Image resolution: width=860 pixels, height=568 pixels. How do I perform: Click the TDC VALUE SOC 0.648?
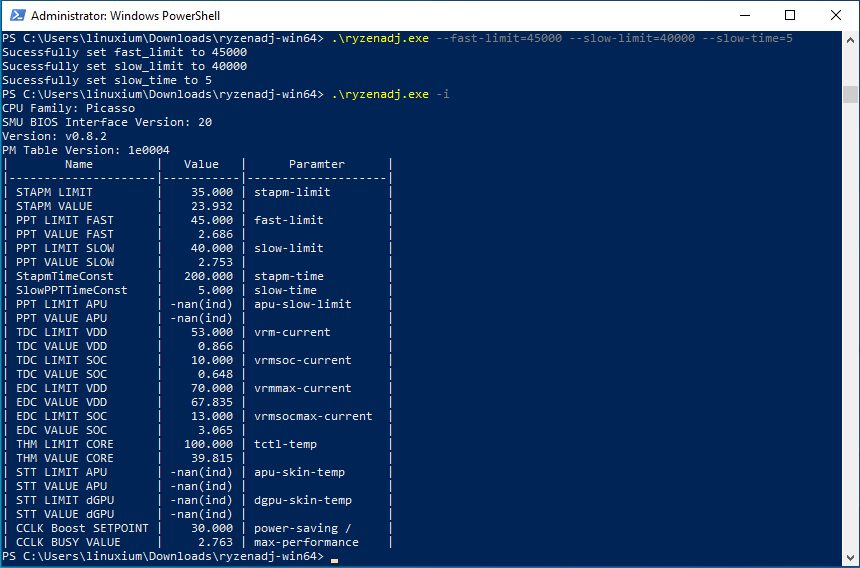click(x=216, y=374)
